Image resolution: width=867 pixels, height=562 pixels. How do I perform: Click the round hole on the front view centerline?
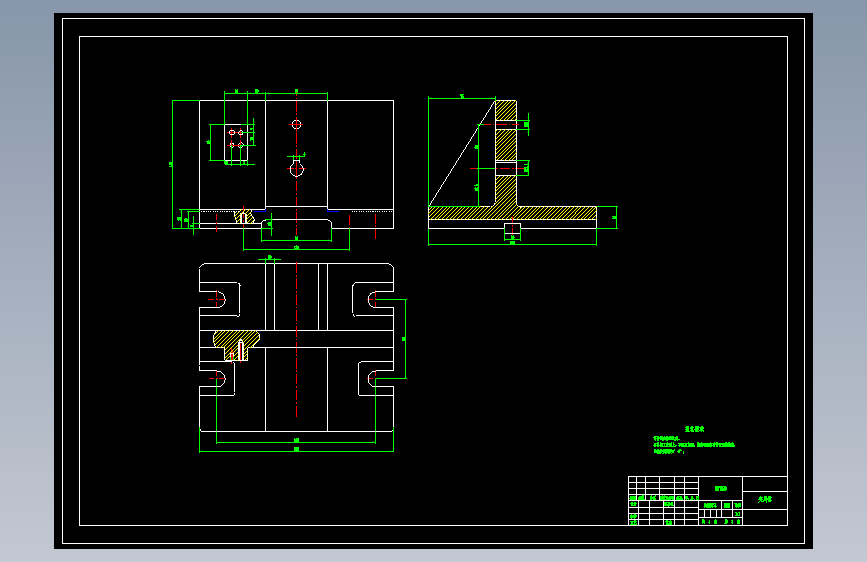pos(296,124)
